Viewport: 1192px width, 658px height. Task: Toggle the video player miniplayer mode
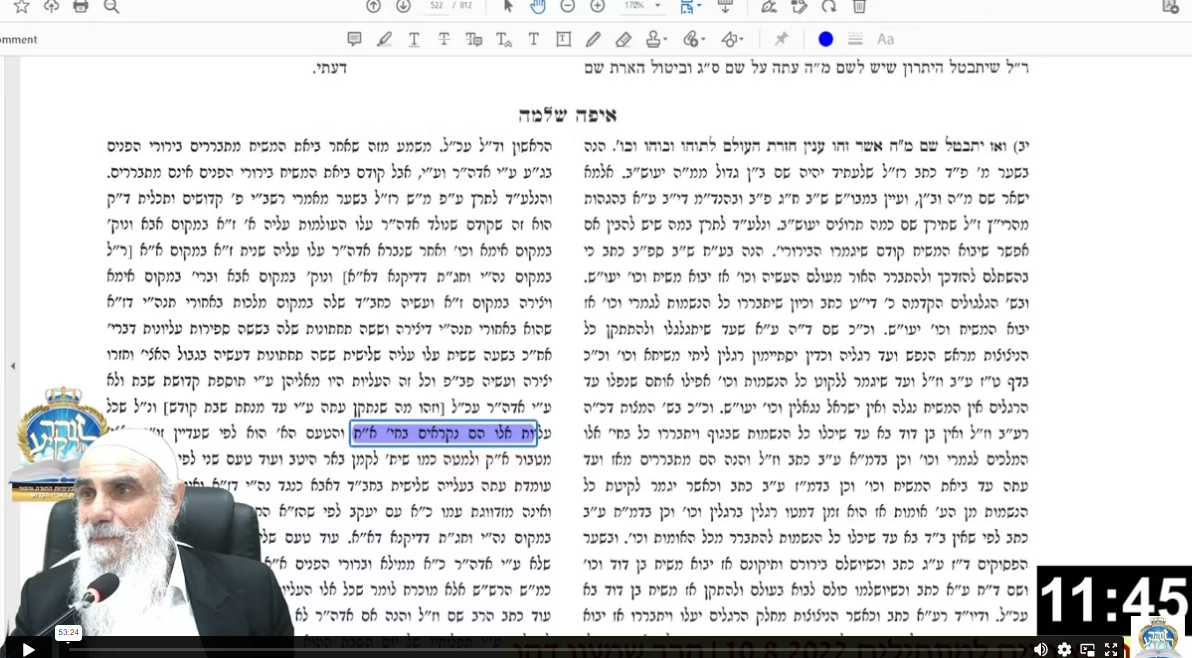point(1087,649)
